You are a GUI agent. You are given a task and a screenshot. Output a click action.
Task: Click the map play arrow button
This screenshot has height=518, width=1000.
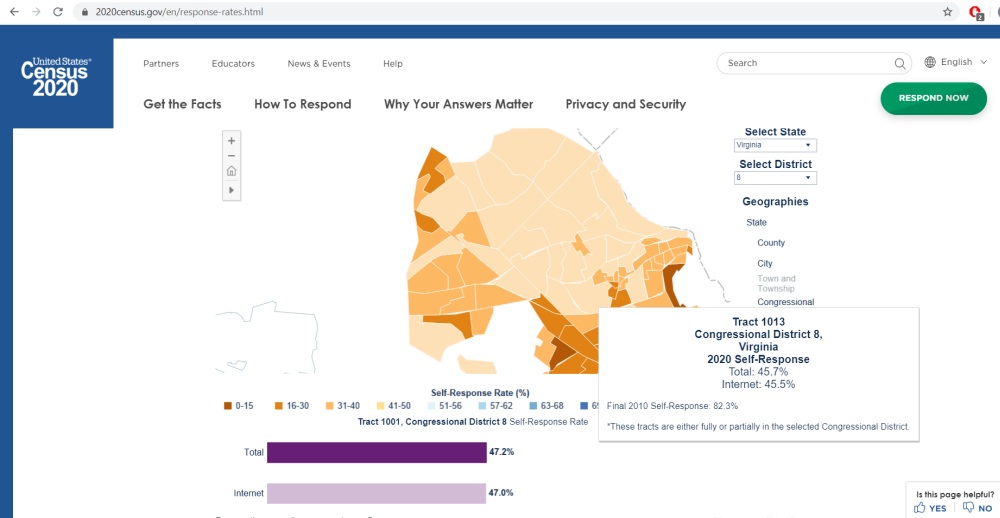[x=232, y=189]
